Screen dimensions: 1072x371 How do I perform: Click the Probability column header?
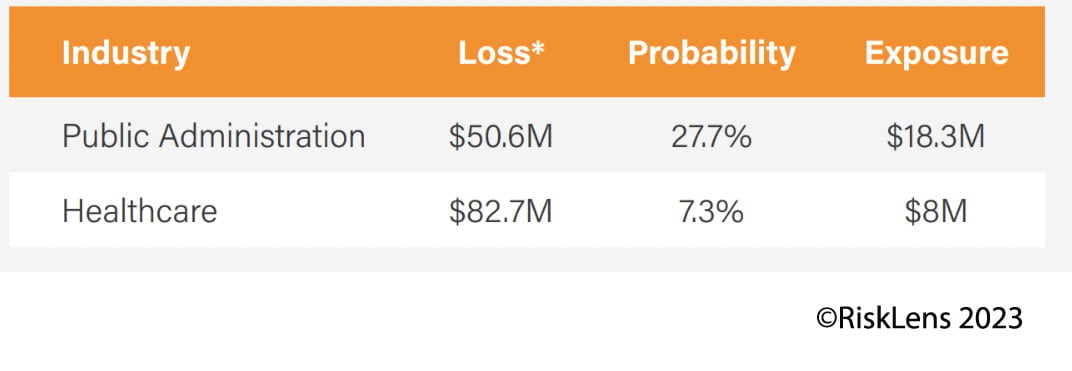[x=712, y=53]
